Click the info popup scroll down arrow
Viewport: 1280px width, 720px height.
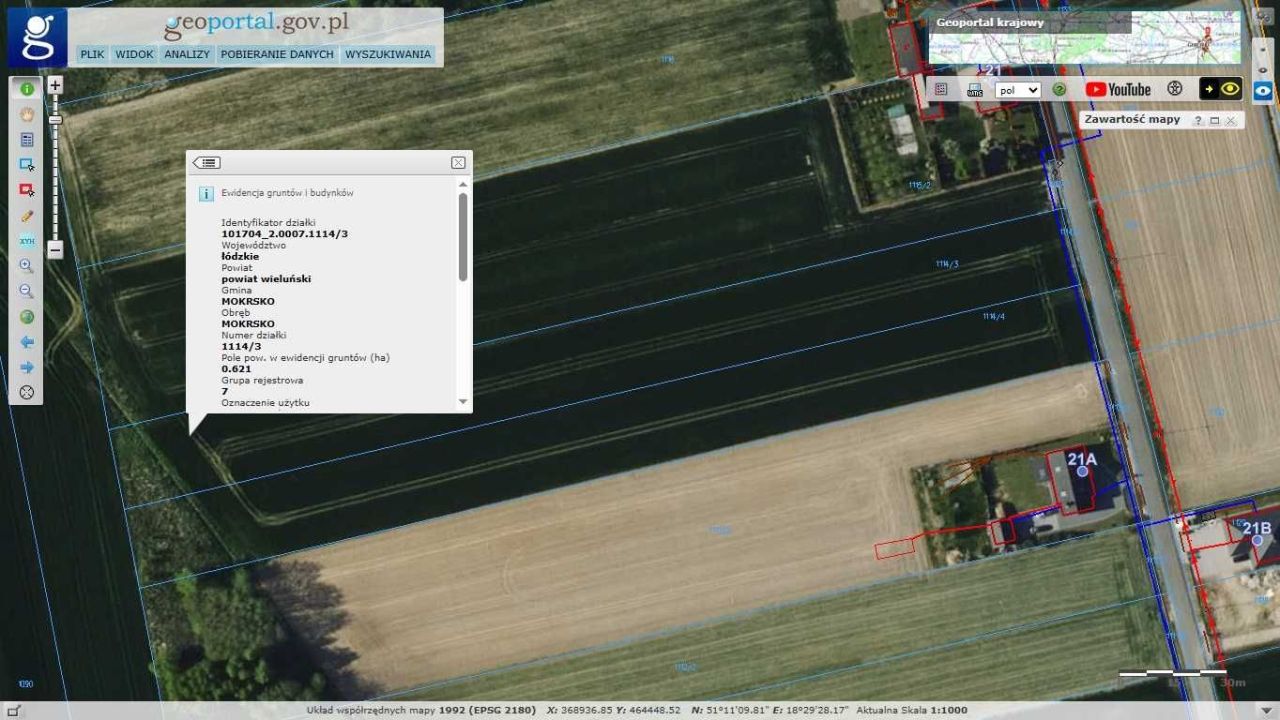point(463,401)
